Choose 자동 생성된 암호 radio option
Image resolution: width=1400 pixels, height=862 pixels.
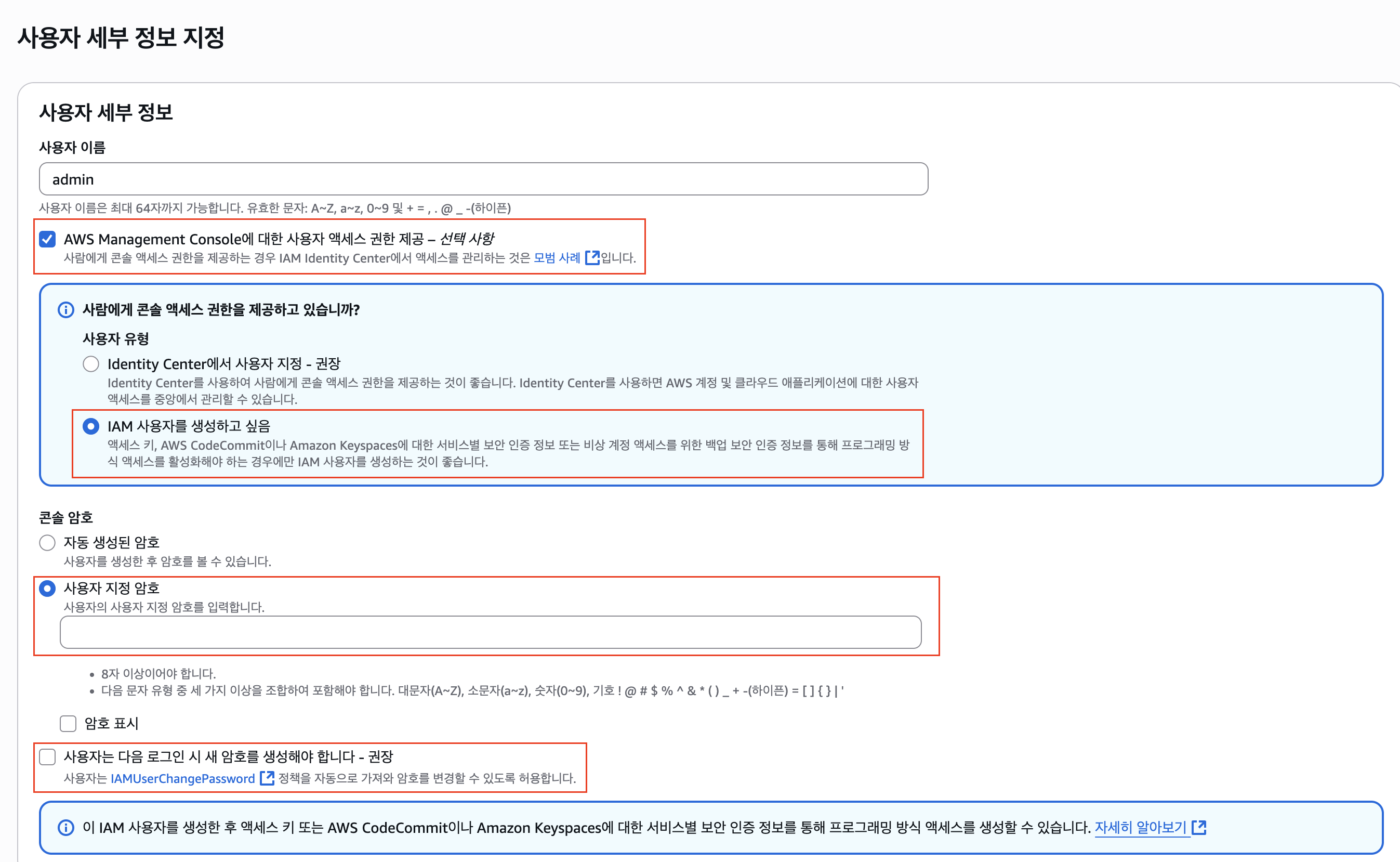pos(47,542)
